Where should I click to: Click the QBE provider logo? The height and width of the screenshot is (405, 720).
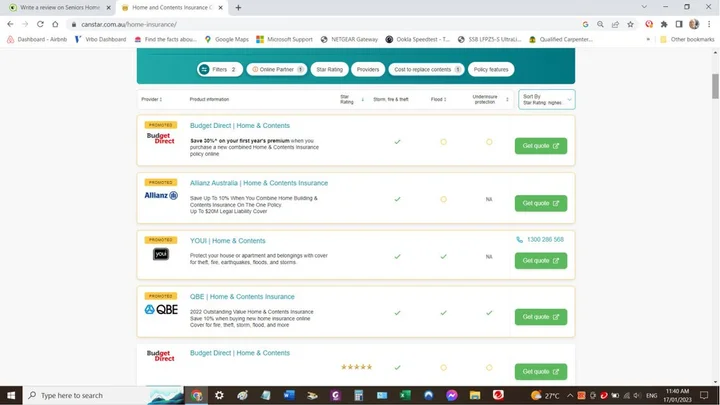coord(160,310)
